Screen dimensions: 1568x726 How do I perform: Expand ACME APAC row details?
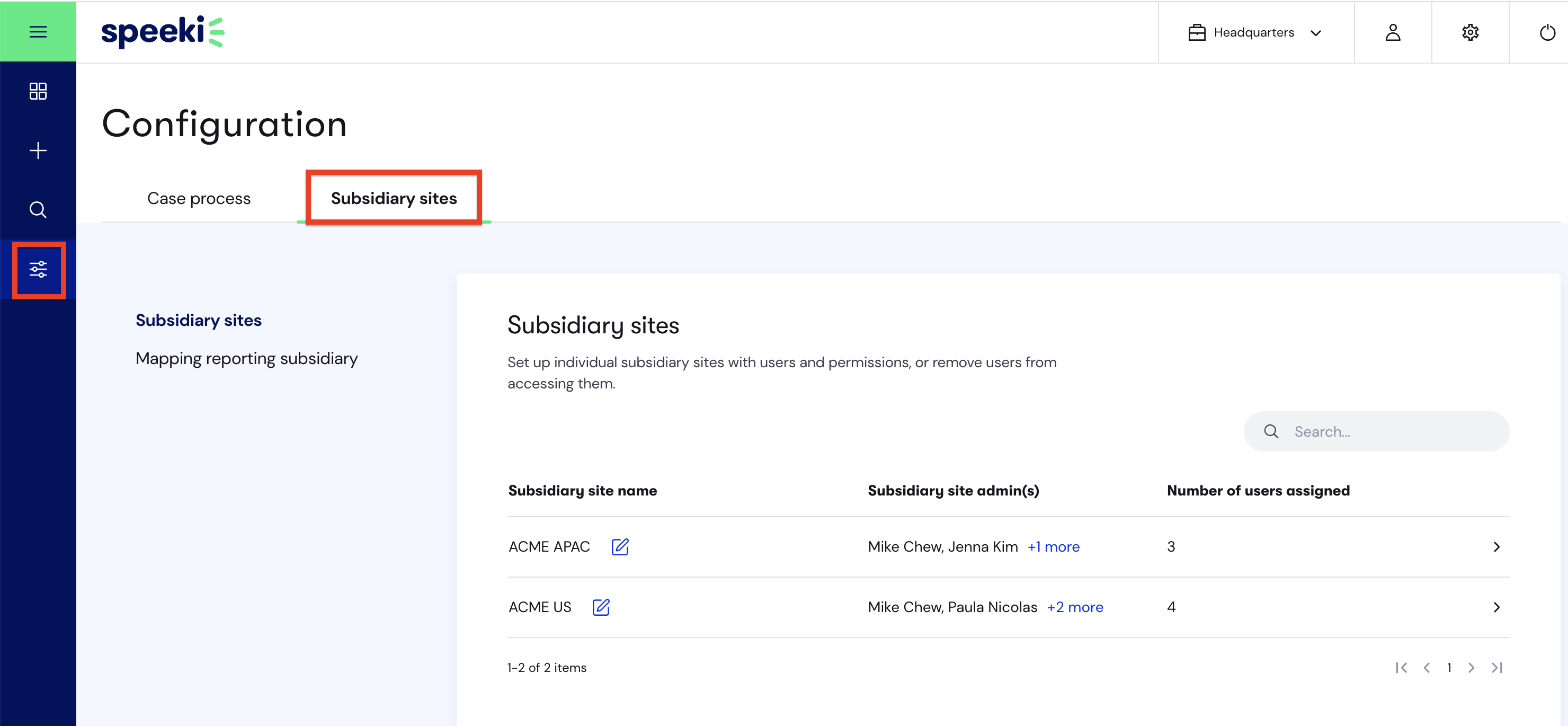tap(1497, 546)
